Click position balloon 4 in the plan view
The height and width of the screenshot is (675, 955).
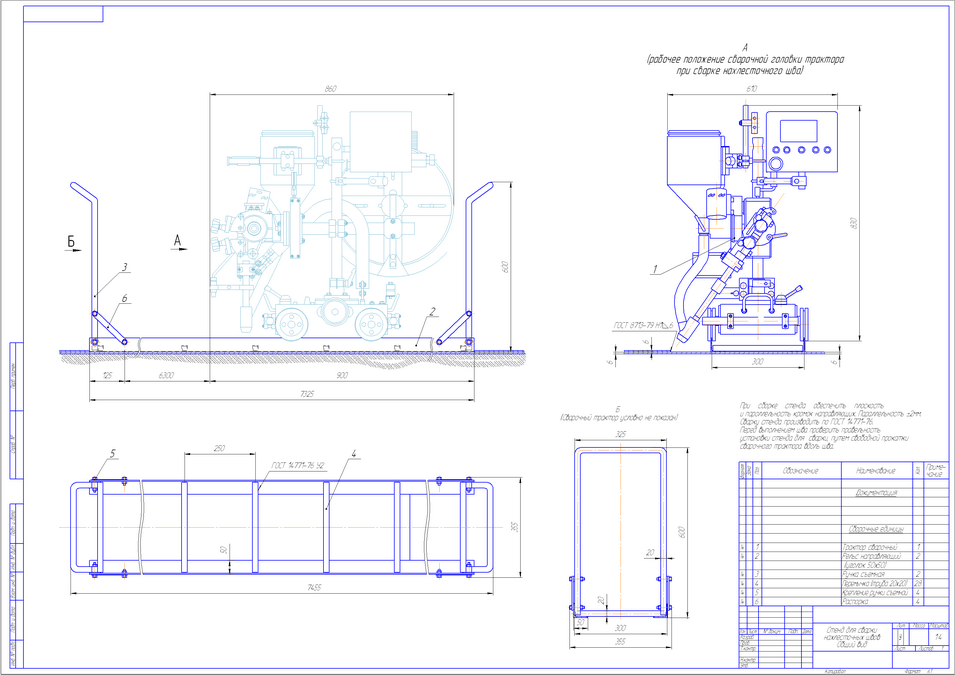[353, 453]
